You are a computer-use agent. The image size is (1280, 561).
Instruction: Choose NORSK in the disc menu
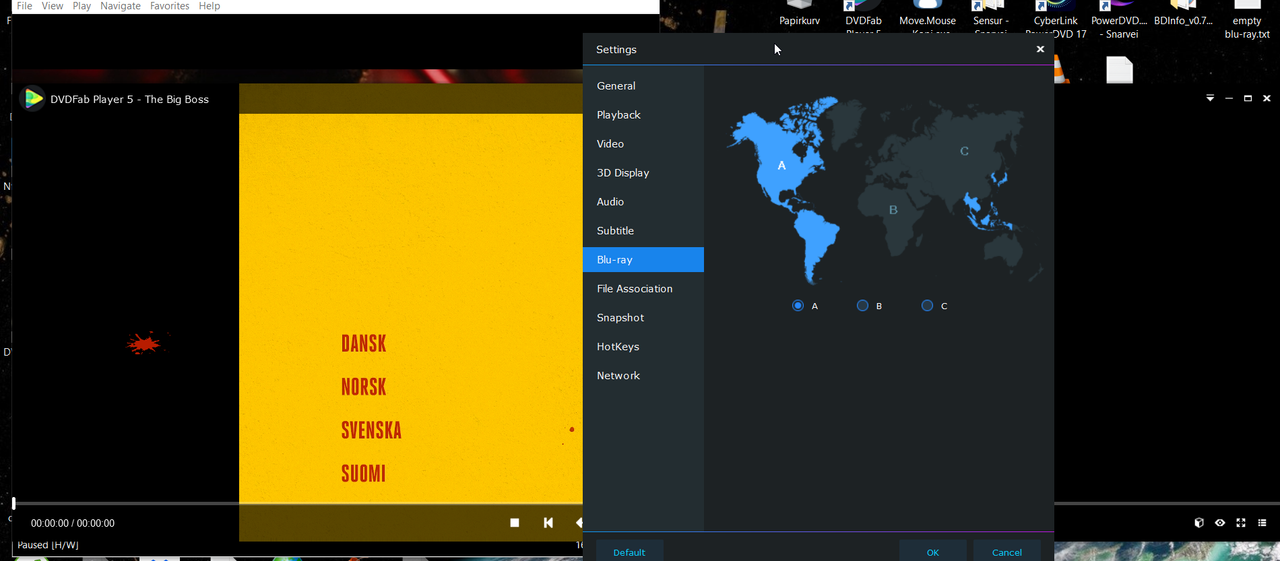click(x=364, y=387)
